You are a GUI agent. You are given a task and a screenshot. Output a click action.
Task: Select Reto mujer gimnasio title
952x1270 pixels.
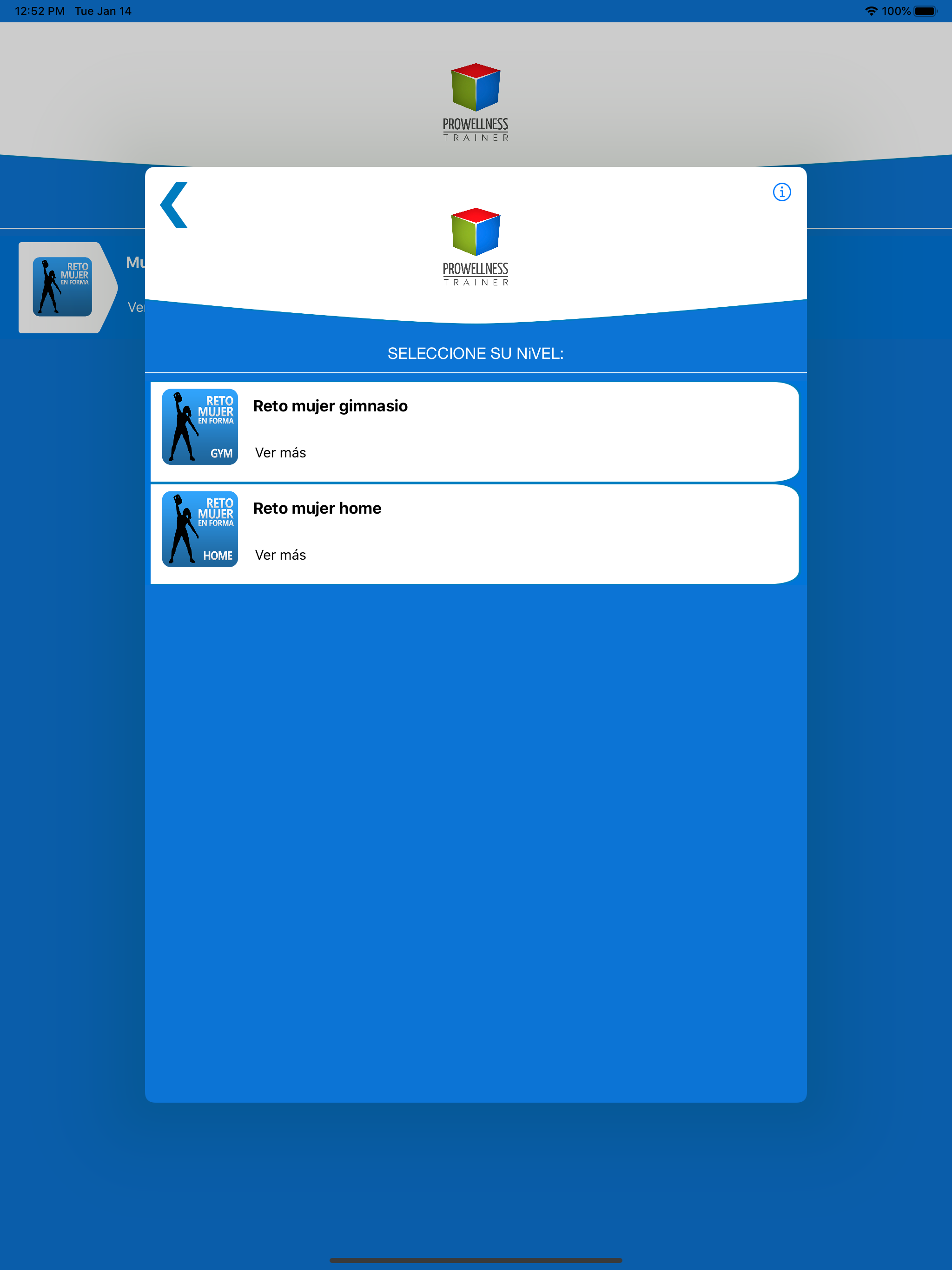(330, 406)
